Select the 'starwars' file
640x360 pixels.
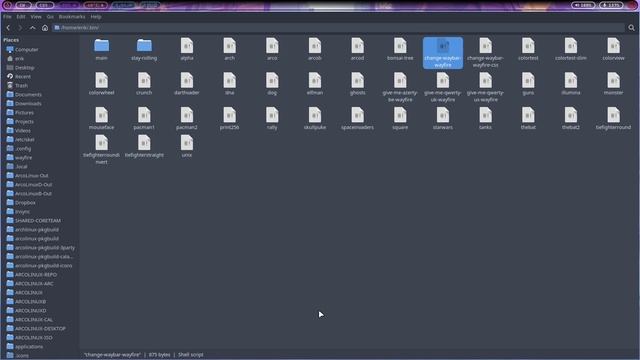[443, 119]
